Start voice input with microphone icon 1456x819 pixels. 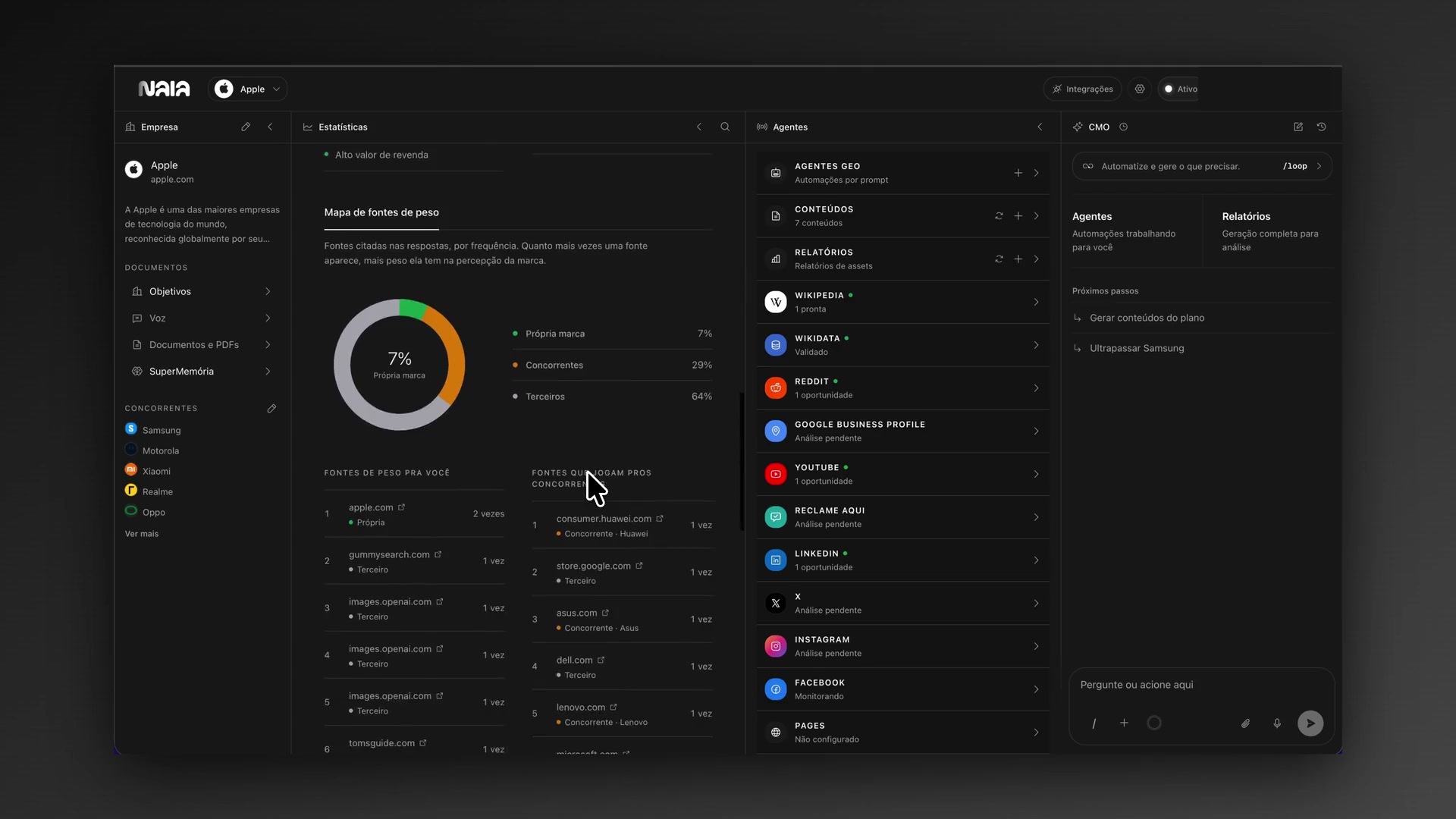click(1277, 723)
